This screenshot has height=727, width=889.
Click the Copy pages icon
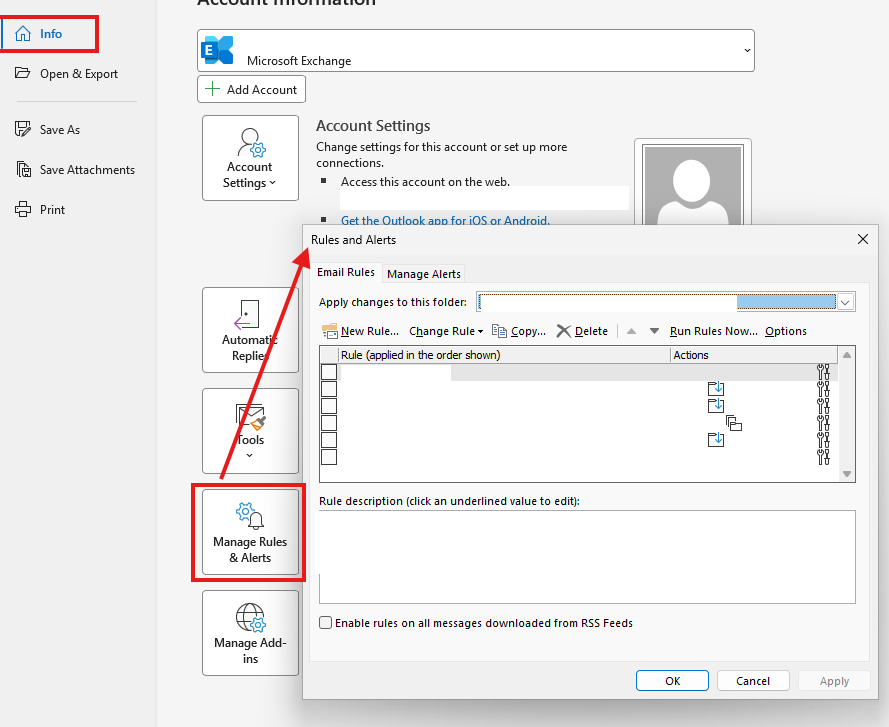(x=499, y=331)
